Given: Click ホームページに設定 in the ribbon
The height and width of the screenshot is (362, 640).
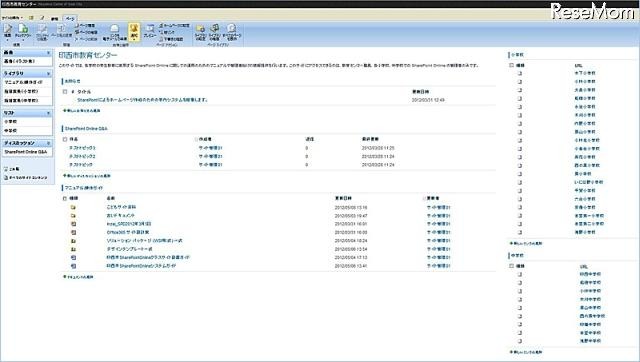Looking at the screenshot, I should 174,26.
